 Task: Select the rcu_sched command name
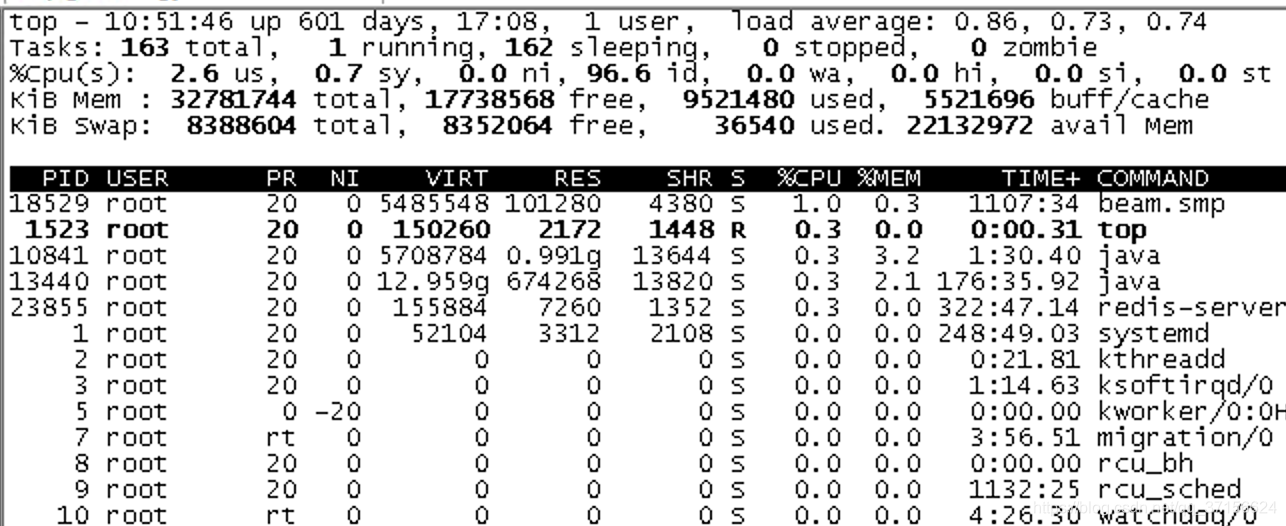point(1168,488)
